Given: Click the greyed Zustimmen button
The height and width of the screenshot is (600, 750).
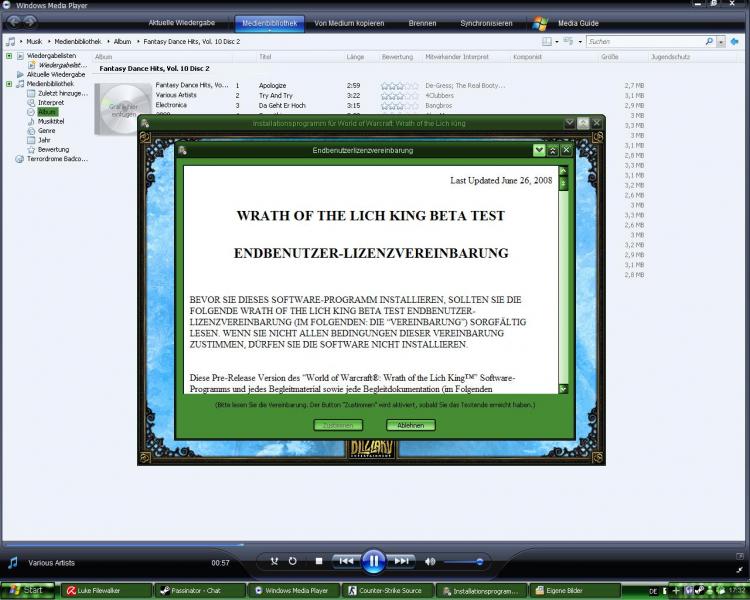Looking at the screenshot, I should pyautogui.click(x=338, y=425).
